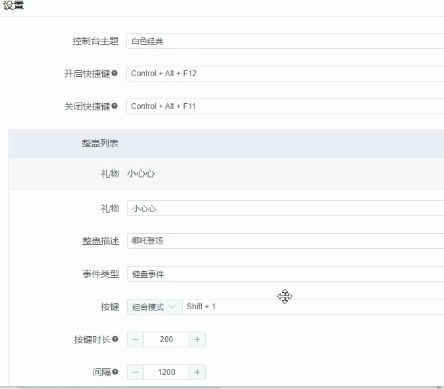Screen dimensions: 444x389
Task: Open the 事件类型 dropdown showing 键盘事件
Action: coord(285,274)
